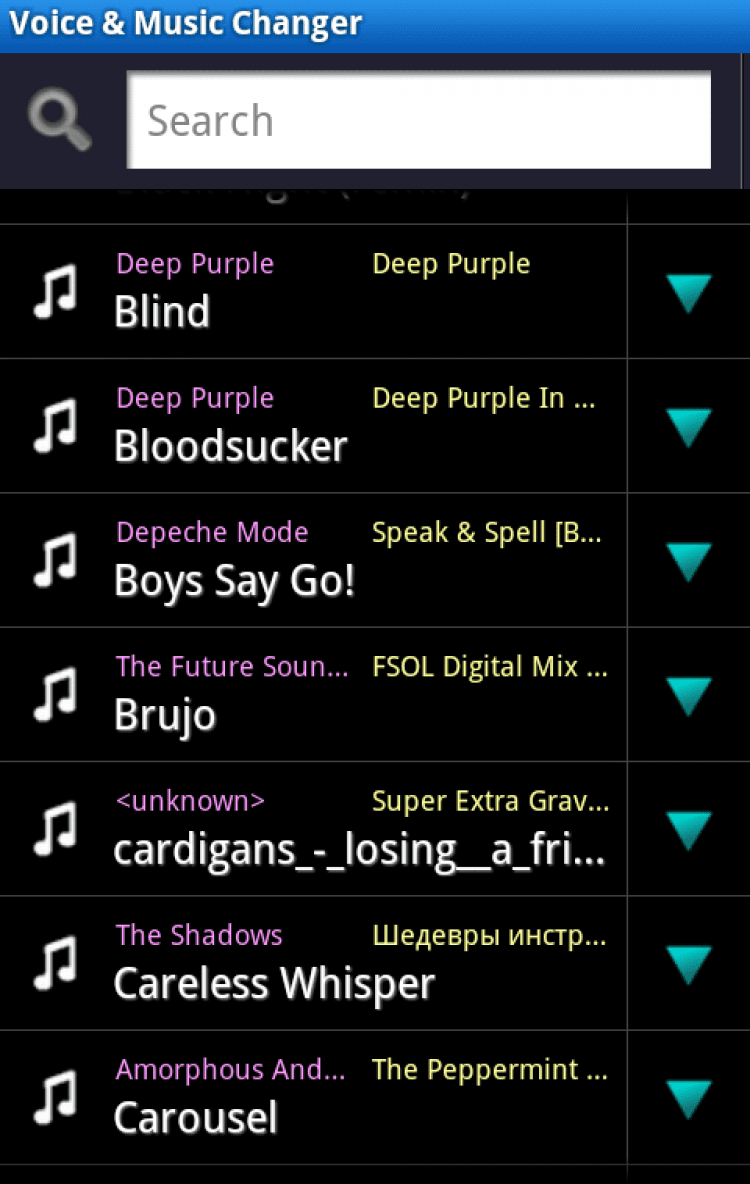Open the options triangle for Brujo

688,695
